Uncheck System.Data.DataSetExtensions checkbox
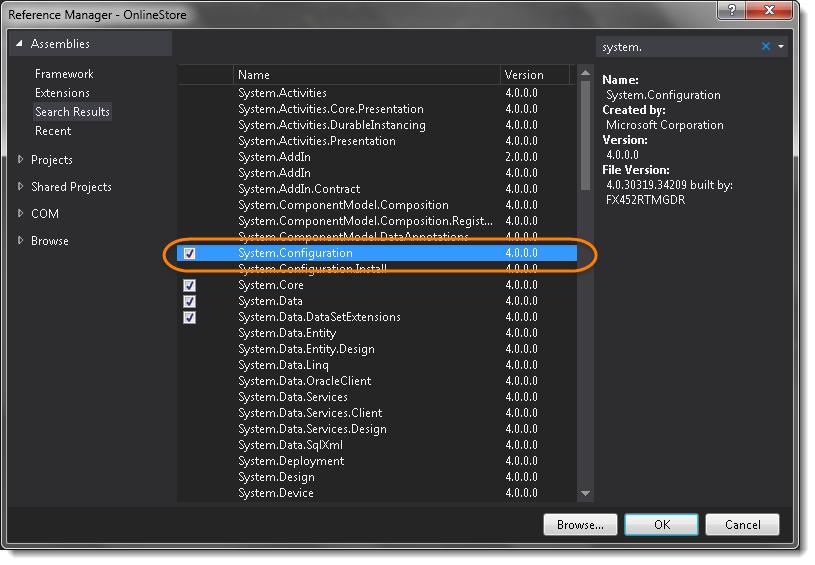815x565 pixels. pyautogui.click(x=190, y=318)
